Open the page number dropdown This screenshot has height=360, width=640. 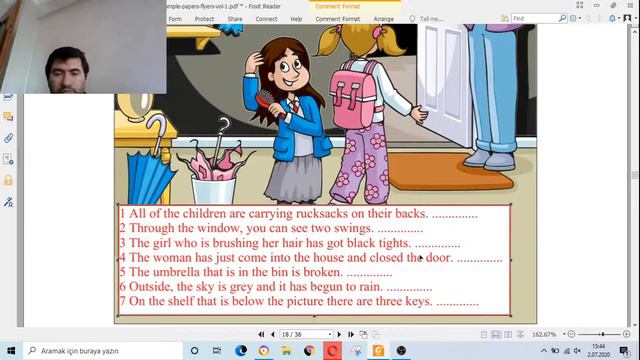(x=330, y=334)
